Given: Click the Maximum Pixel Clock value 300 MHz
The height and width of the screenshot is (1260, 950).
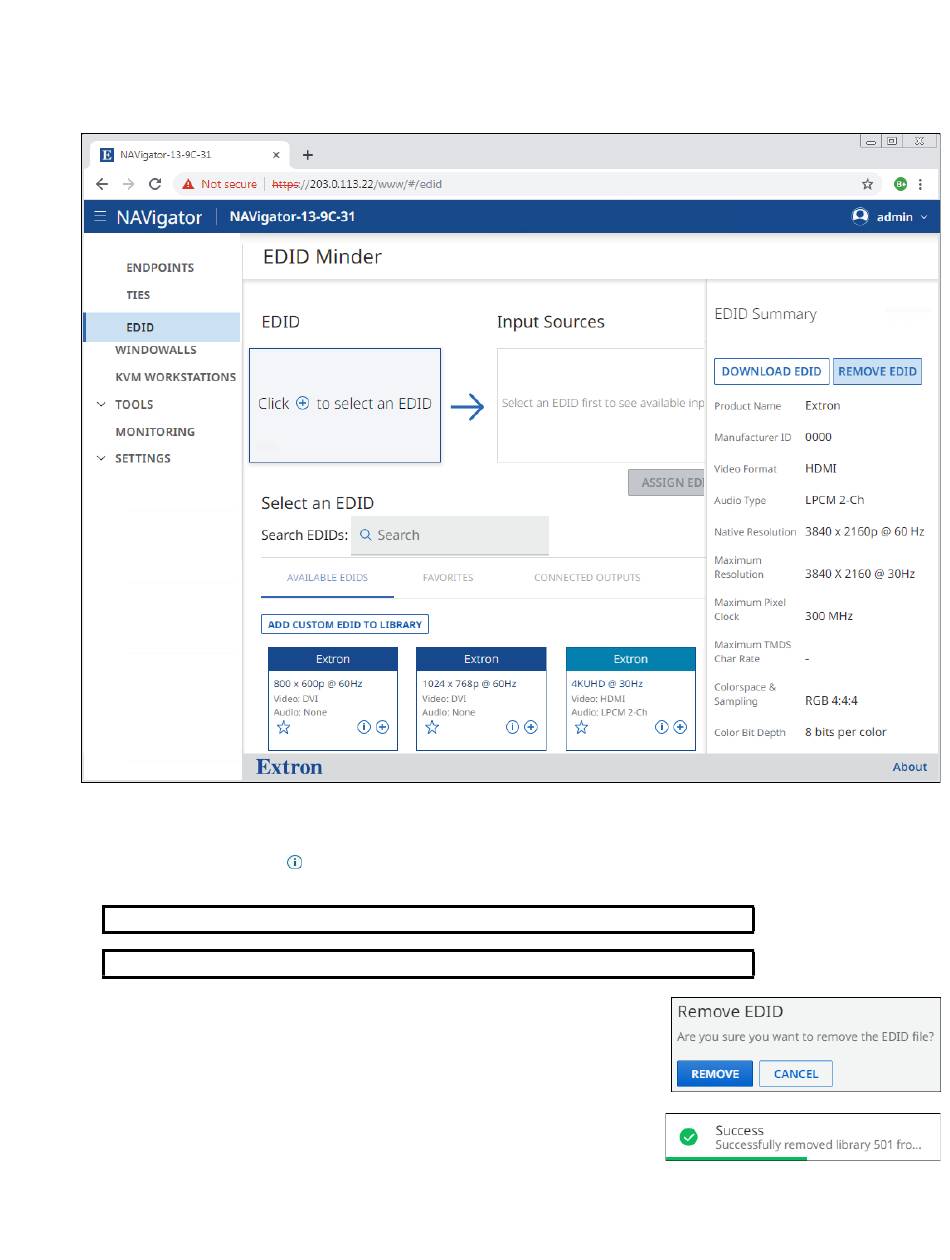Looking at the screenshot, I should coord(829,616).
